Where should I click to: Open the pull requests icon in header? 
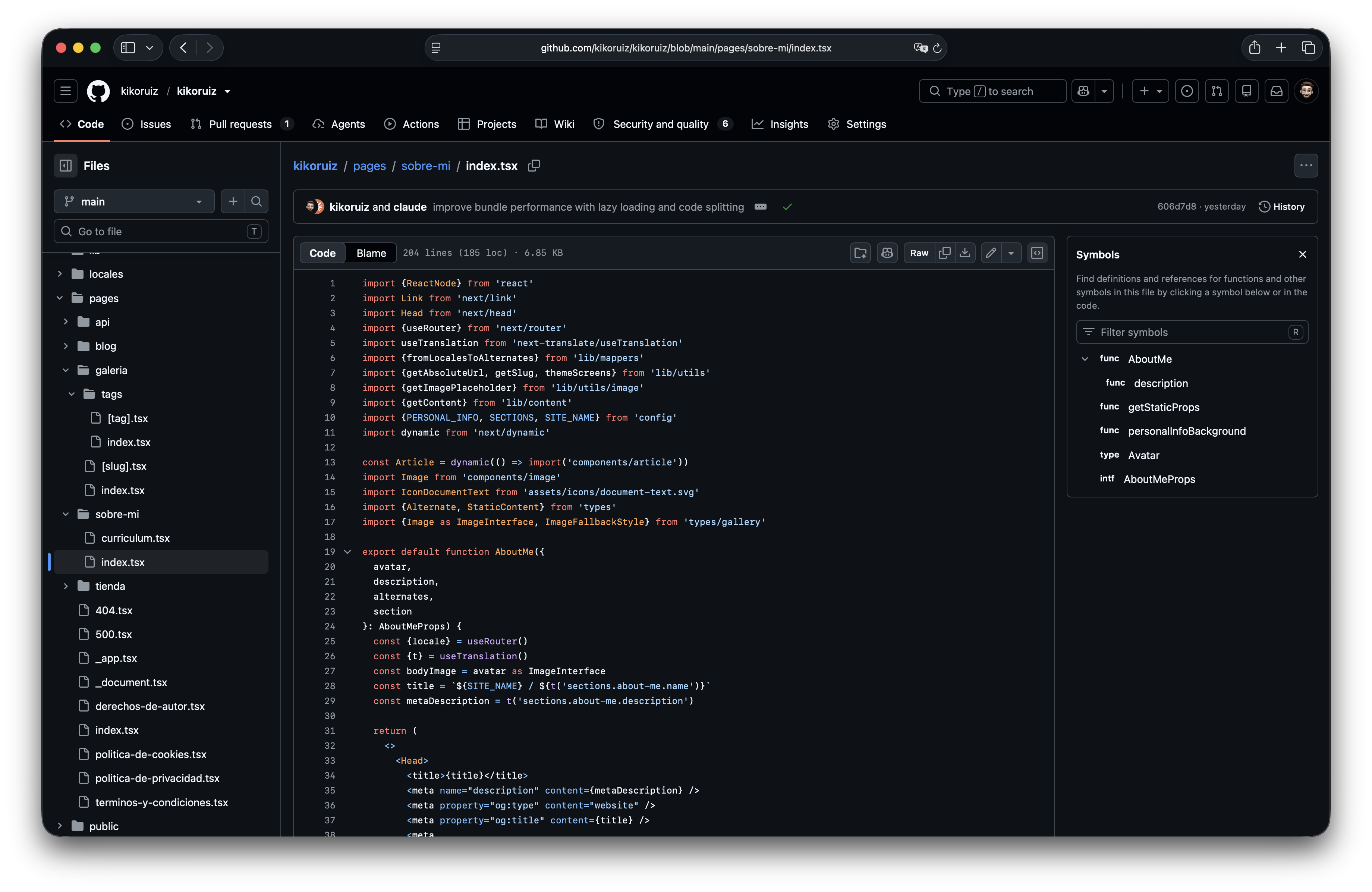pyautogui.click(x=1217, y=91)
